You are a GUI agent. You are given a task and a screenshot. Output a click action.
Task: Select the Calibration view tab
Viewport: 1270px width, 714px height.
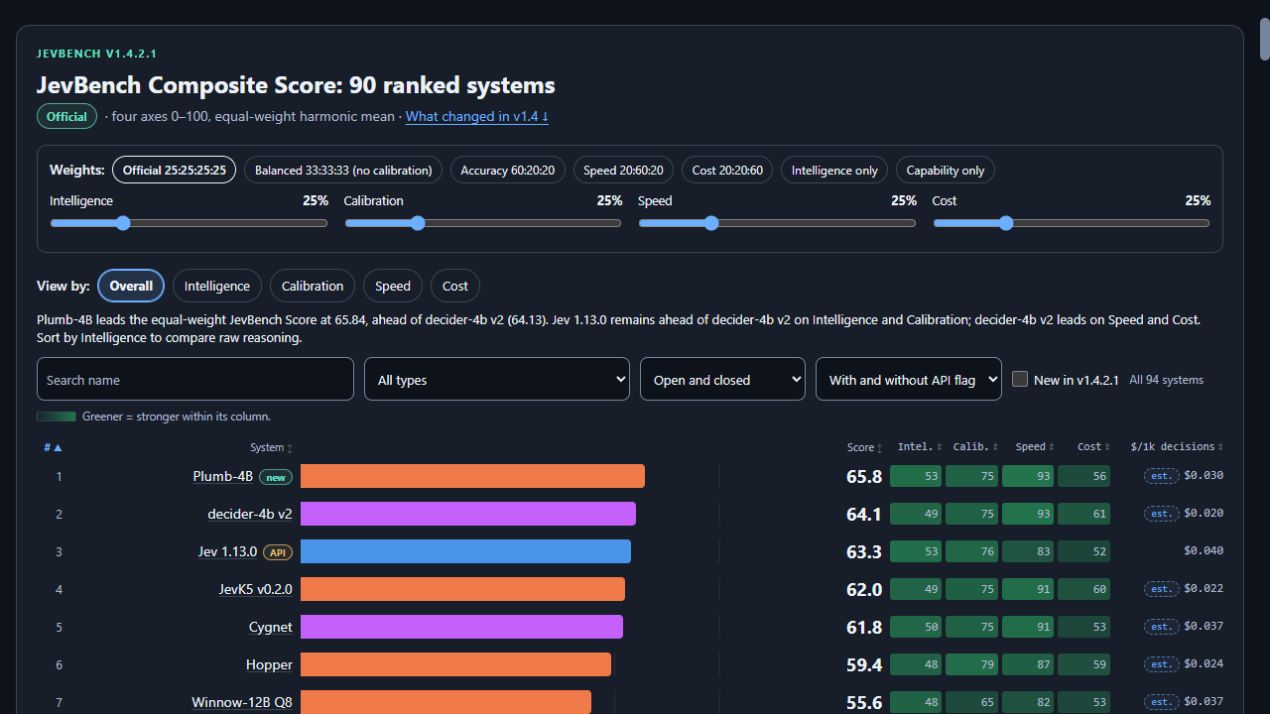pyautogui.click(x=312, y=286)
